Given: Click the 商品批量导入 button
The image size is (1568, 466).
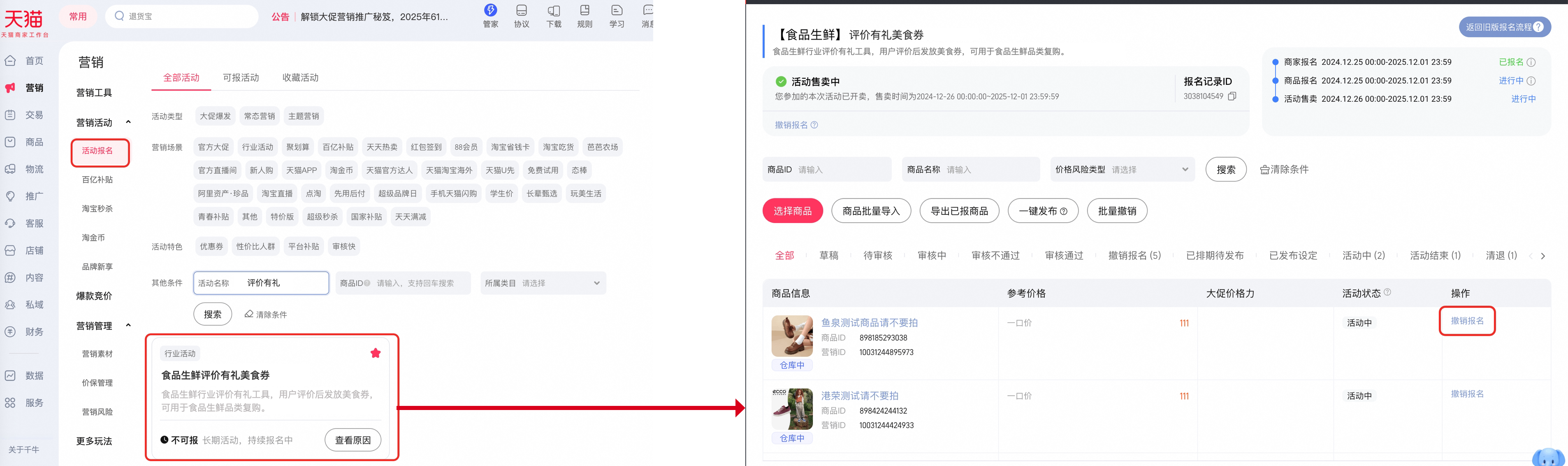Looking at the screenshot, I should pos(871,211).
